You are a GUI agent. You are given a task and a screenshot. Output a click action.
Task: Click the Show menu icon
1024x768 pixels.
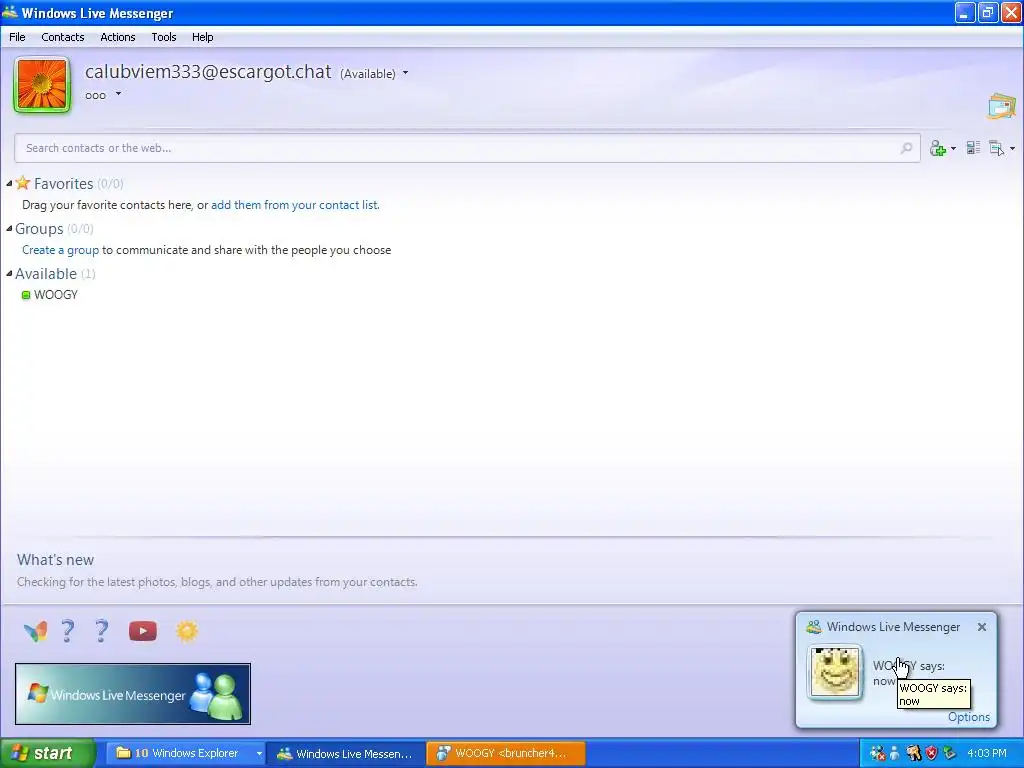[x=997, y=148]
